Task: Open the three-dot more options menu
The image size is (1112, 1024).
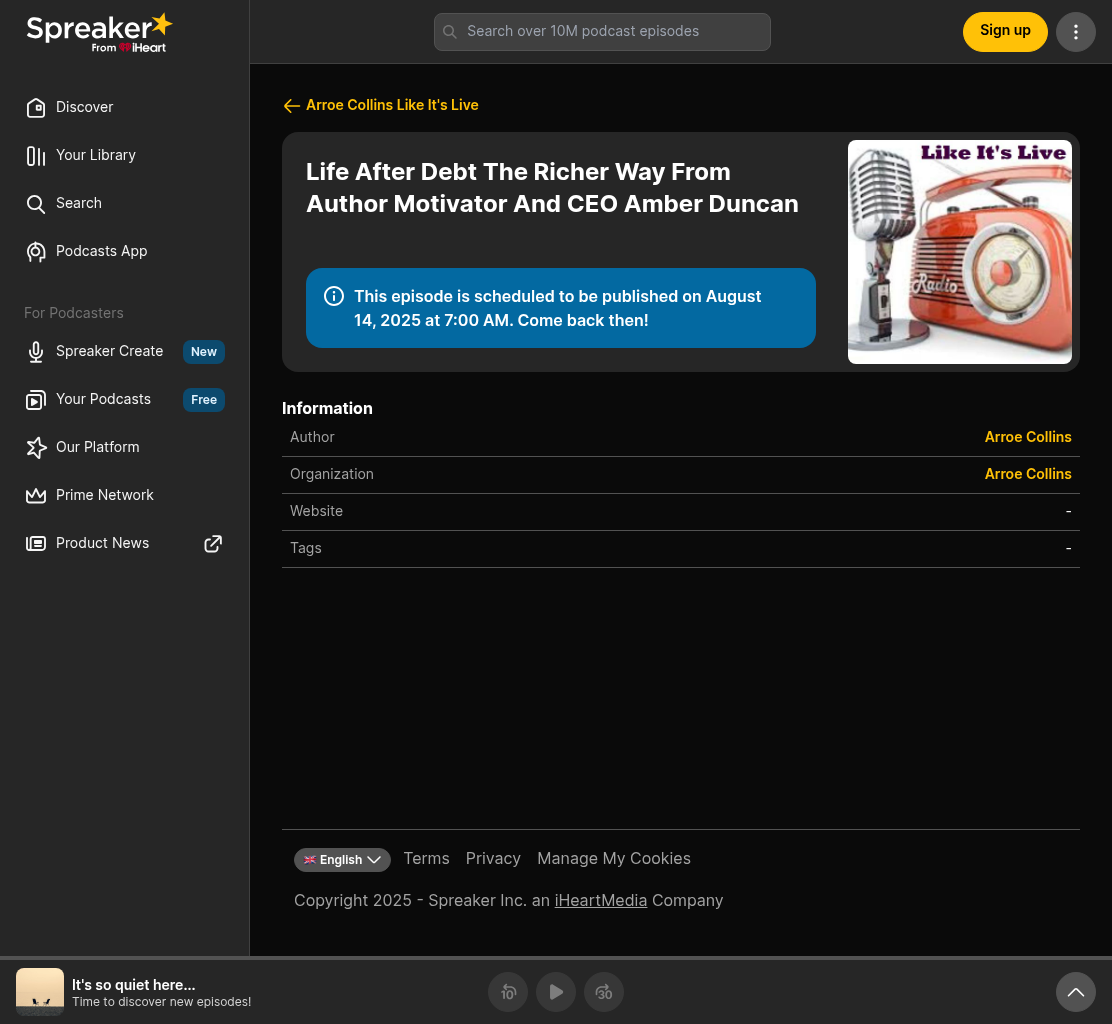Action: (1076, 32)
